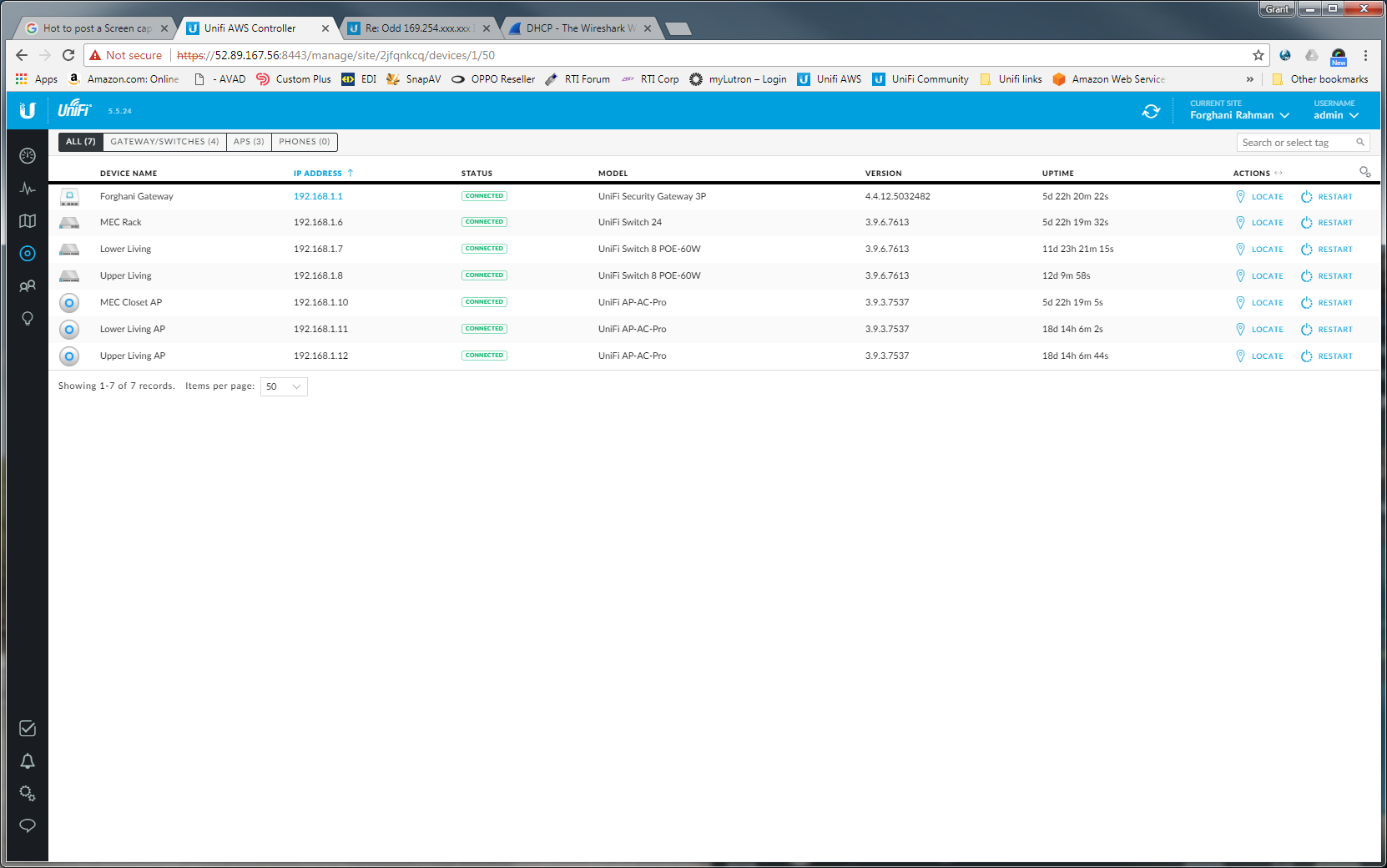Open UniFi Community bookmark
The width and height of the screenshot is (1387, 868).
(x=920, y=79)
